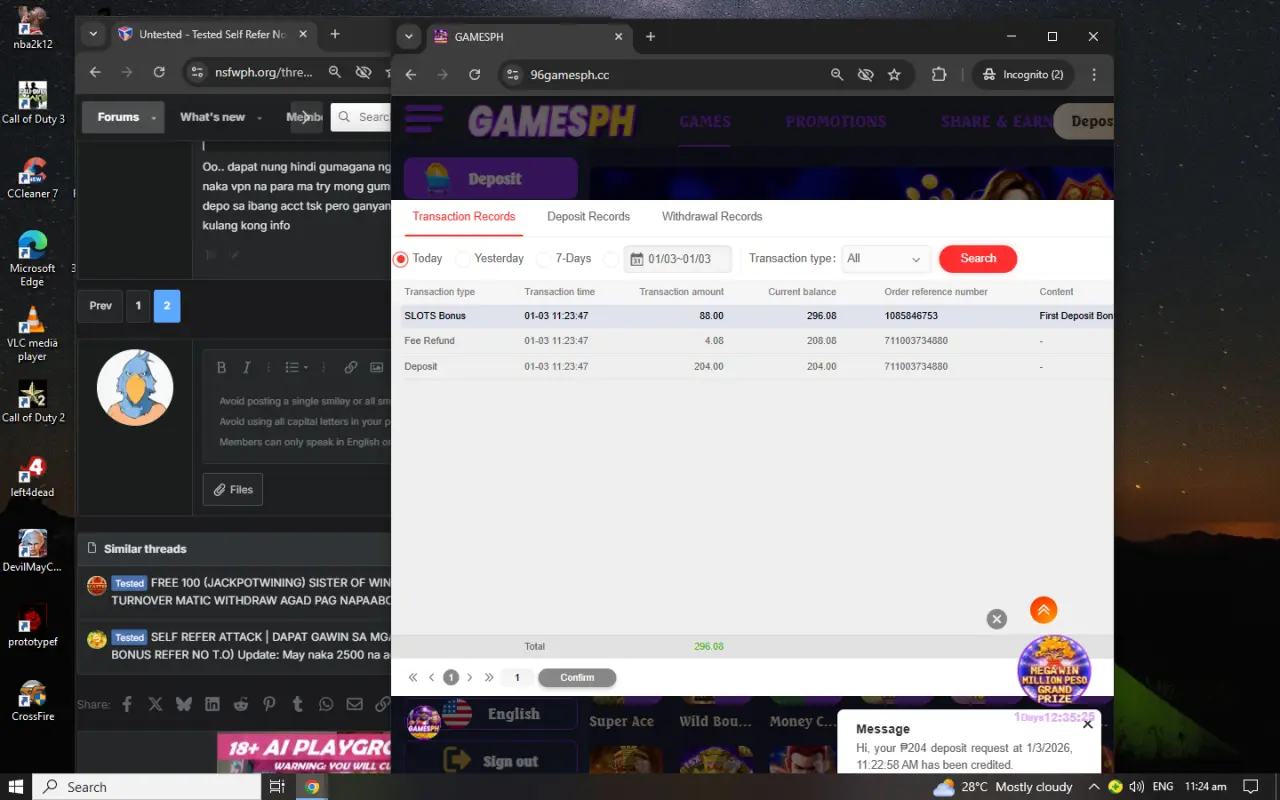Image resolution: width=1280 pixels, height=800 pixels.
Task: Open the nba2k12 desktop shortcut
Action: [32, 28]
